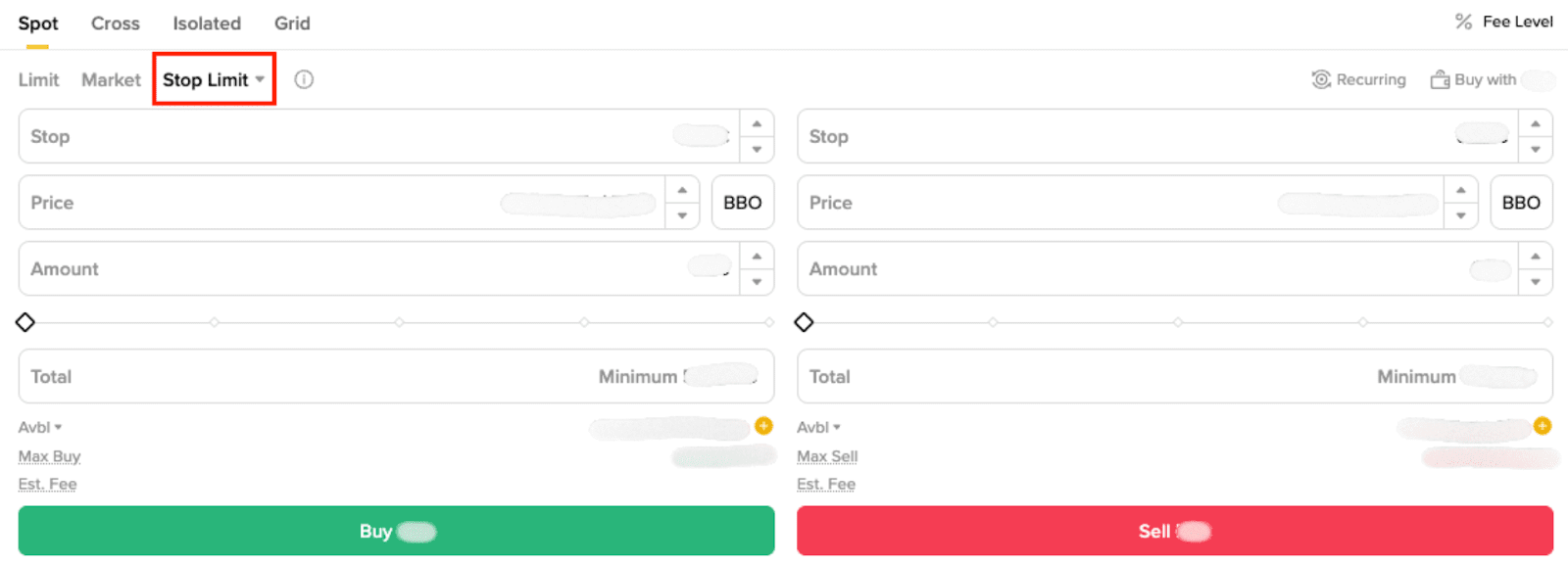Click the buy-side BBO button
1568x565 pixels.
[x=742, y=203]
